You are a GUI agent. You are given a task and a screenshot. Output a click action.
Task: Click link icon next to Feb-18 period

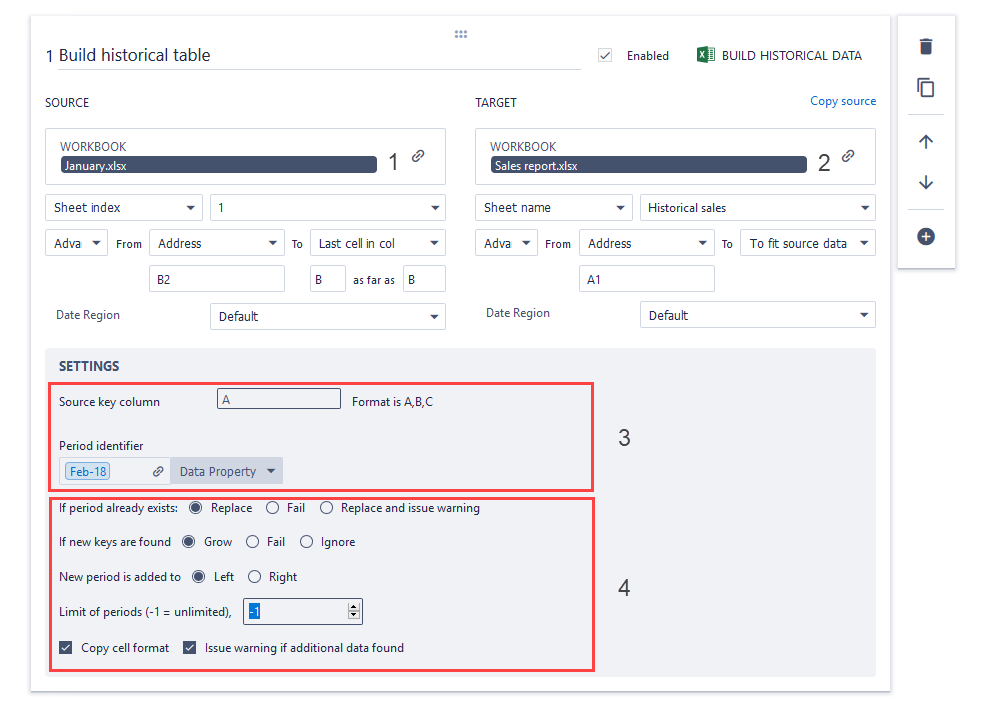click(x=158, y=471)
